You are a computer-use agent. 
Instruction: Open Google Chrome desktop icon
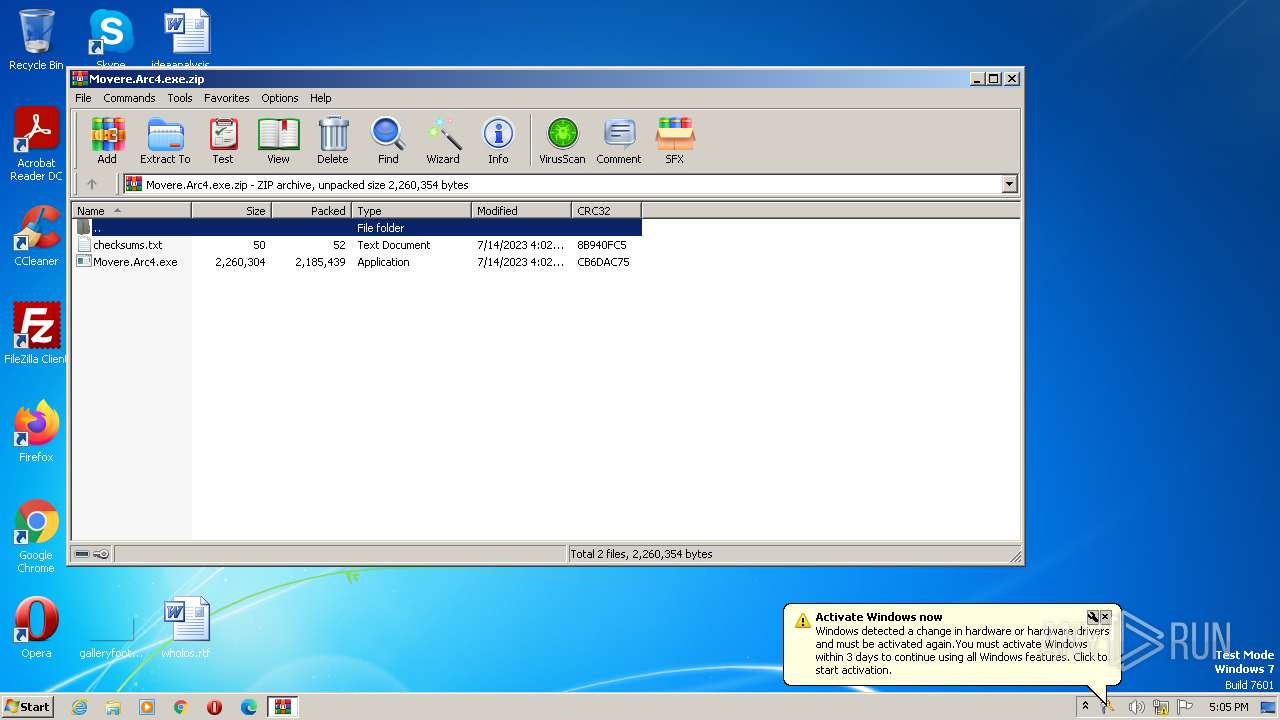pyautogui.click(x=36, y=536)
